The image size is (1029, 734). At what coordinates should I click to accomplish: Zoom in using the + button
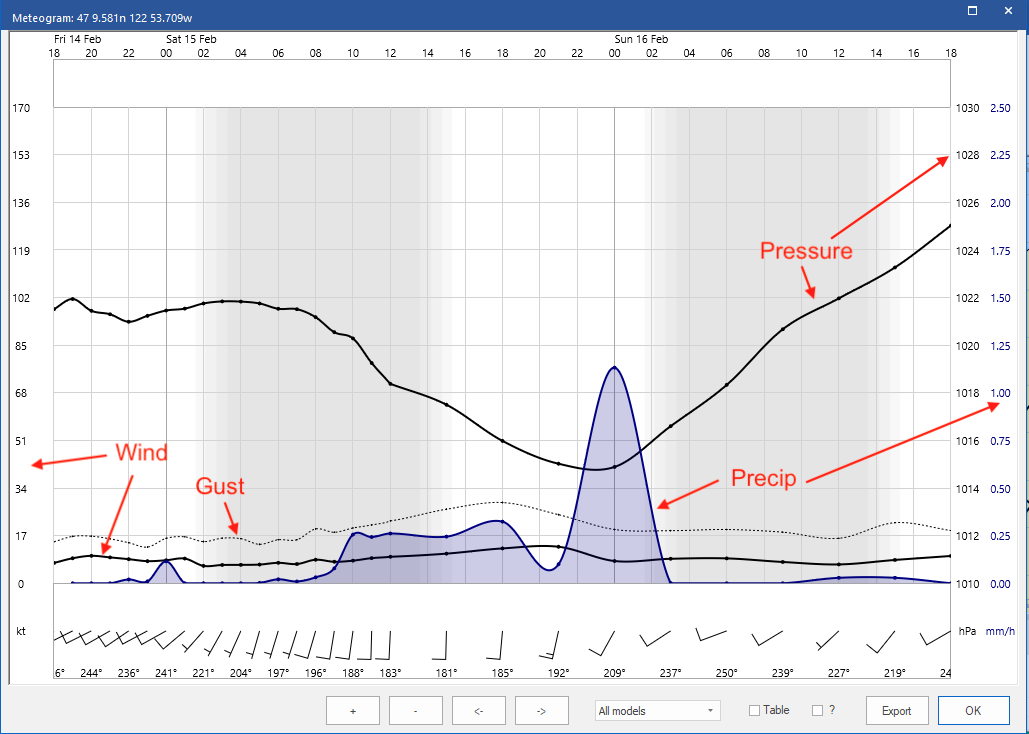(352, 710)
